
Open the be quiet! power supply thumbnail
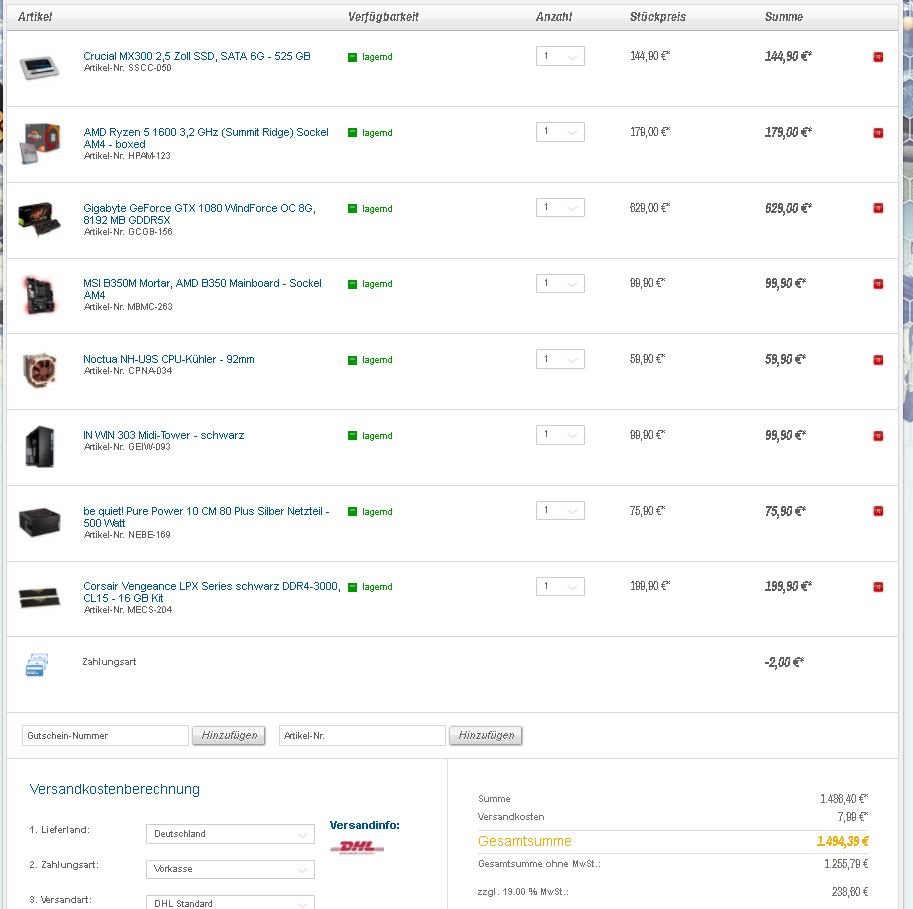click(x=39, y=521)
